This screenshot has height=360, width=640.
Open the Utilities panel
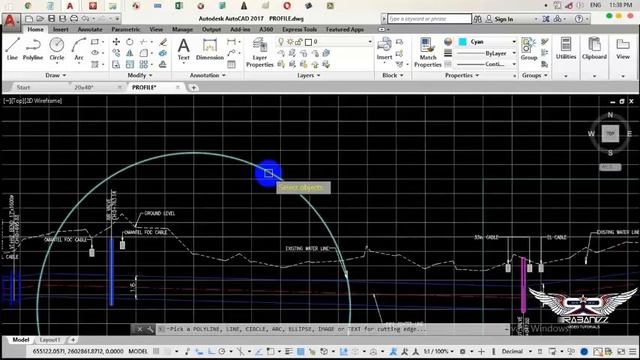tap(566, 49)
